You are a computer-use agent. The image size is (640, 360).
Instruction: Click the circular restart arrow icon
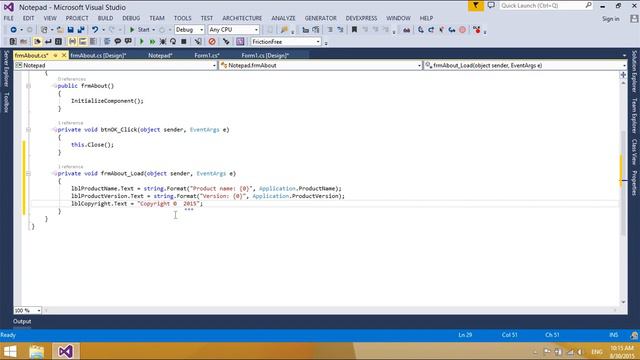click(x=173, y=42)
